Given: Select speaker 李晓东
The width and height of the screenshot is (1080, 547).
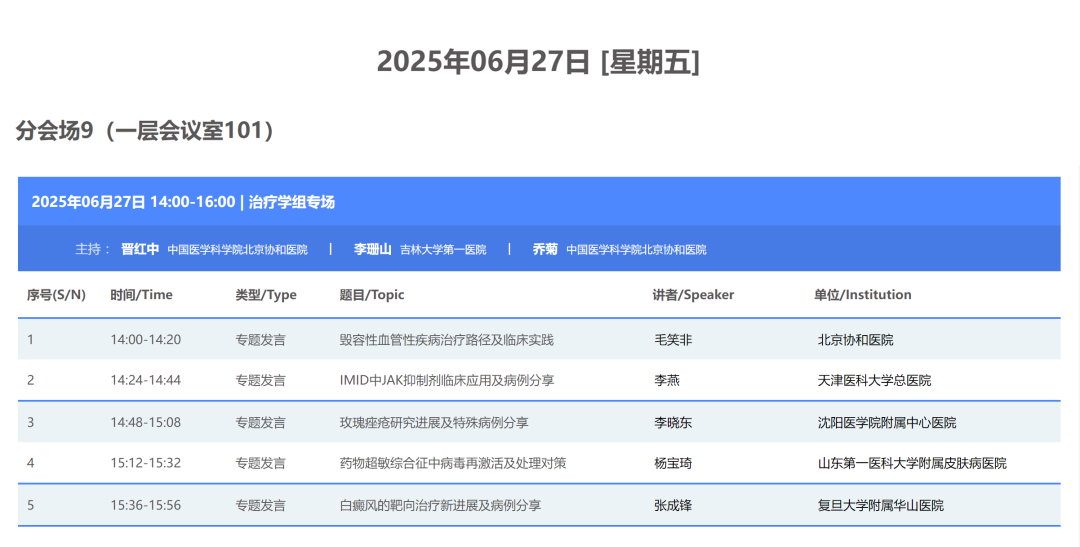Looking at the screenshot, I should pos(673,422).
